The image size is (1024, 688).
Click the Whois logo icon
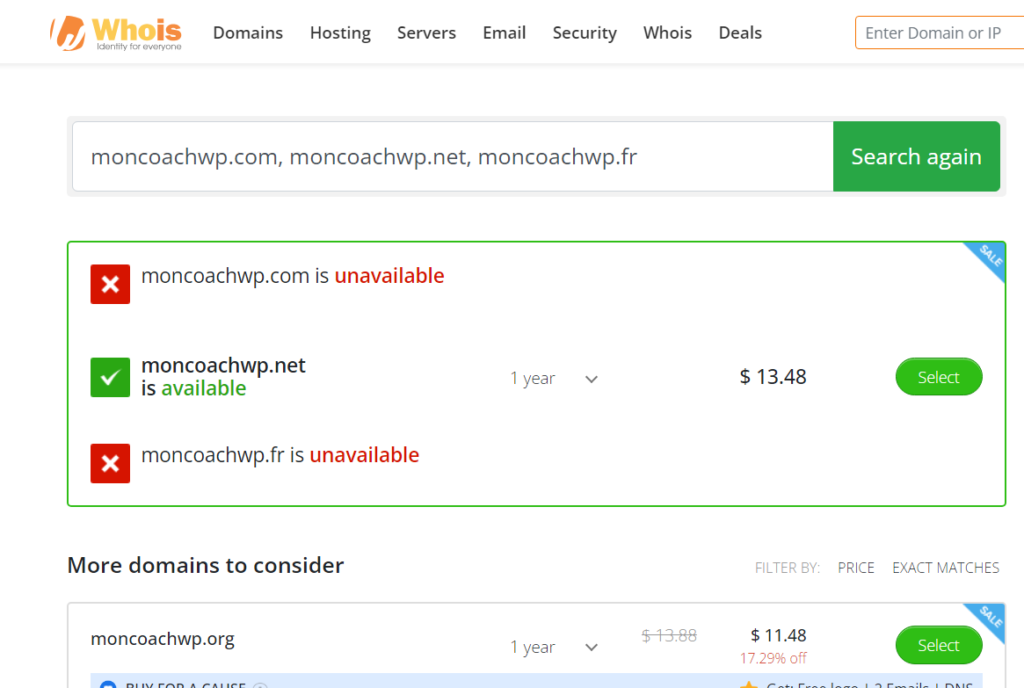point(68,33)
